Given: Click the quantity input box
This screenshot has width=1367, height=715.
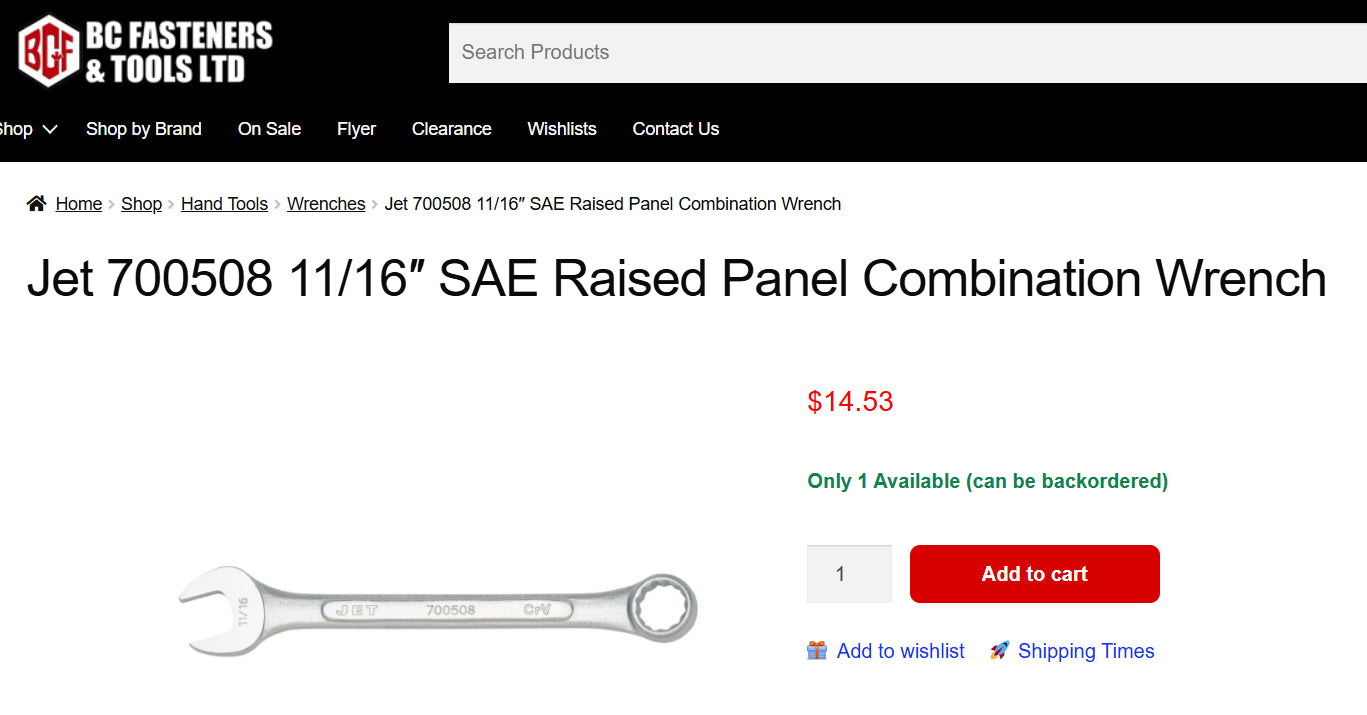Looking at the screenshot, I should pos(849,574).
